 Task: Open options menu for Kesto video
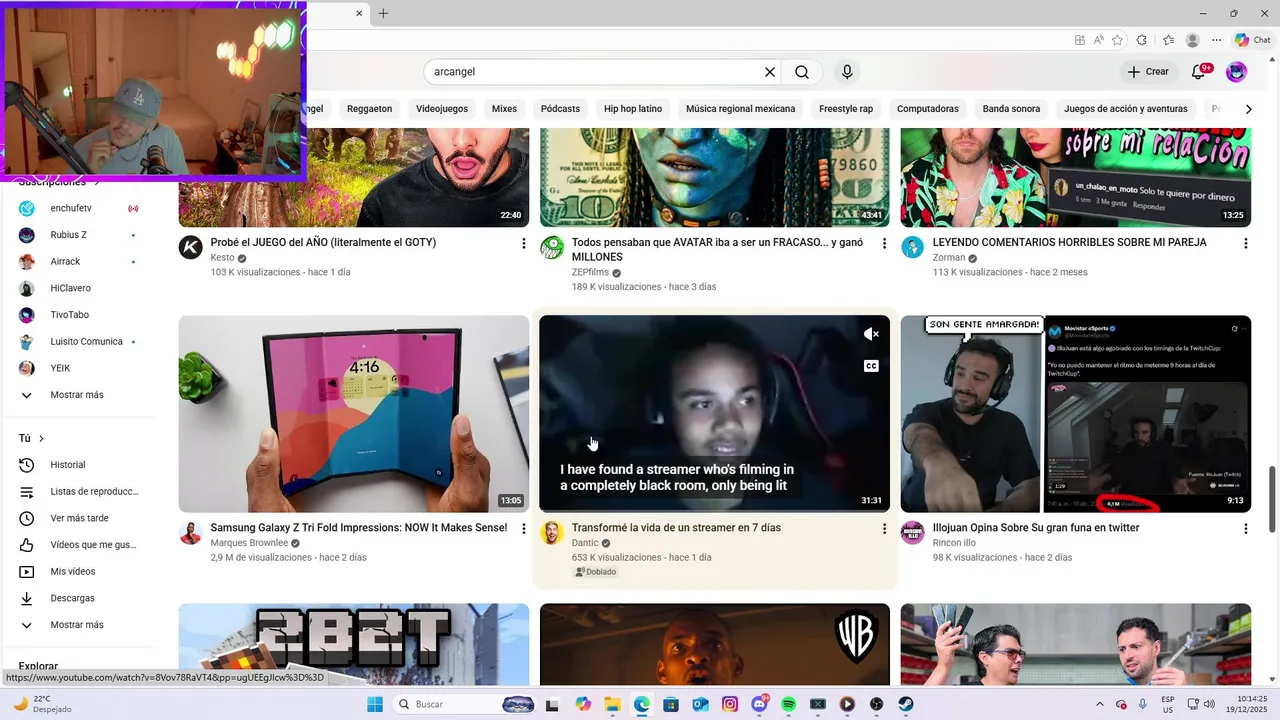coord(523,243)
